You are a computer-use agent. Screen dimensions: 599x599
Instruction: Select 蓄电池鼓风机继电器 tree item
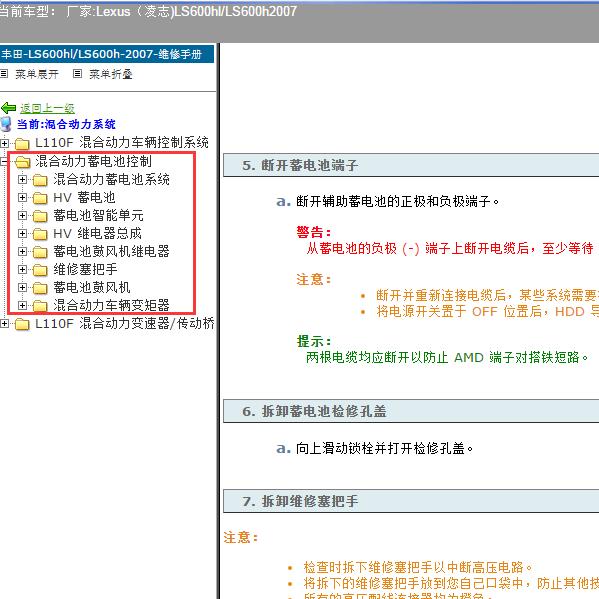112,251
